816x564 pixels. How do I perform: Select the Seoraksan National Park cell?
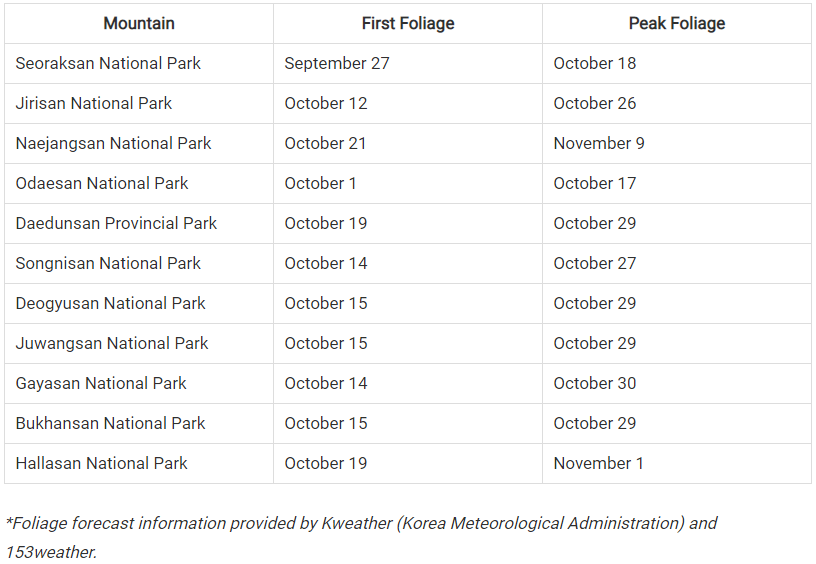pos(108,63)
